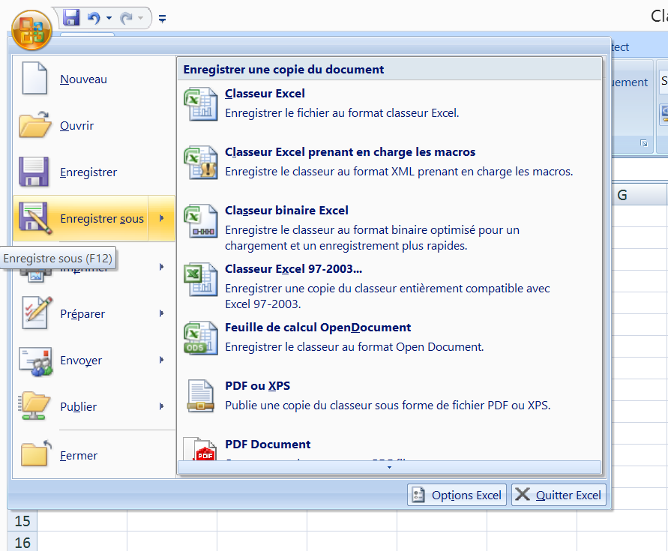The height and width of the screenshot is (551, 668).
Task: Click the Save floppy icon in Quick Access toolbar
Action: (x=71, y=18)
